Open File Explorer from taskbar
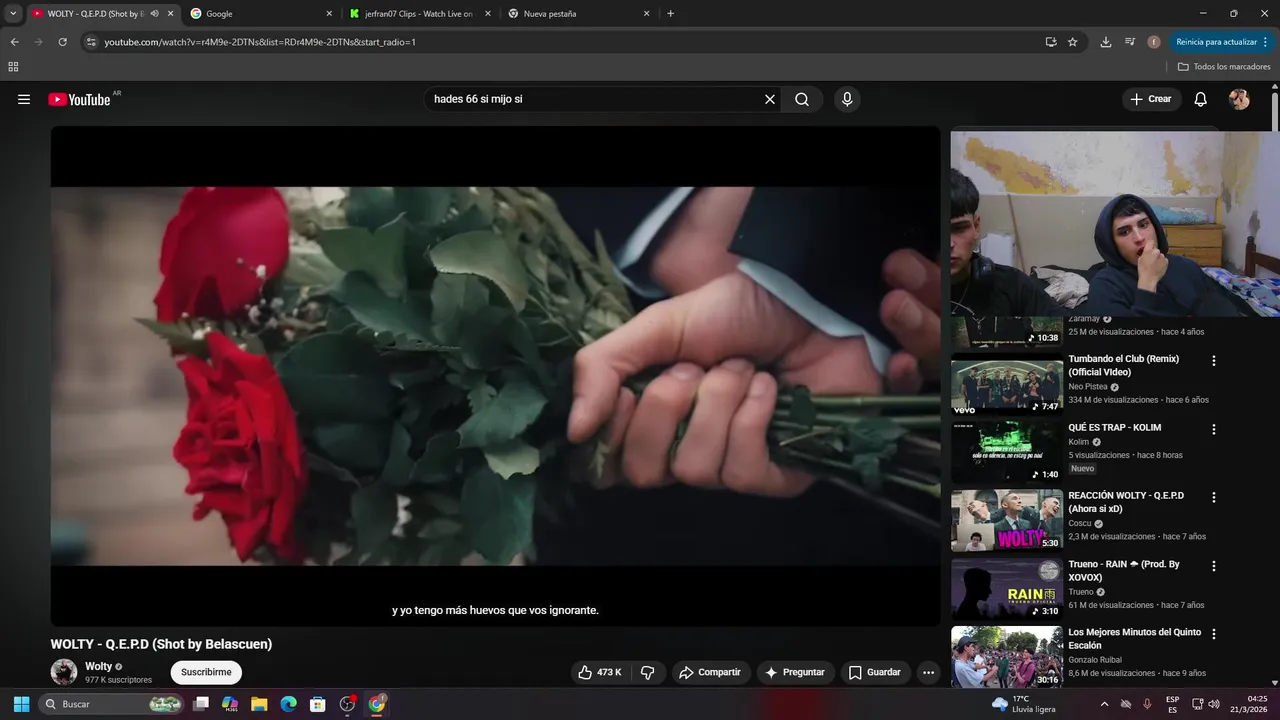Image resolution: width=1280 pixels, height=720 pixels. [259, 704]
